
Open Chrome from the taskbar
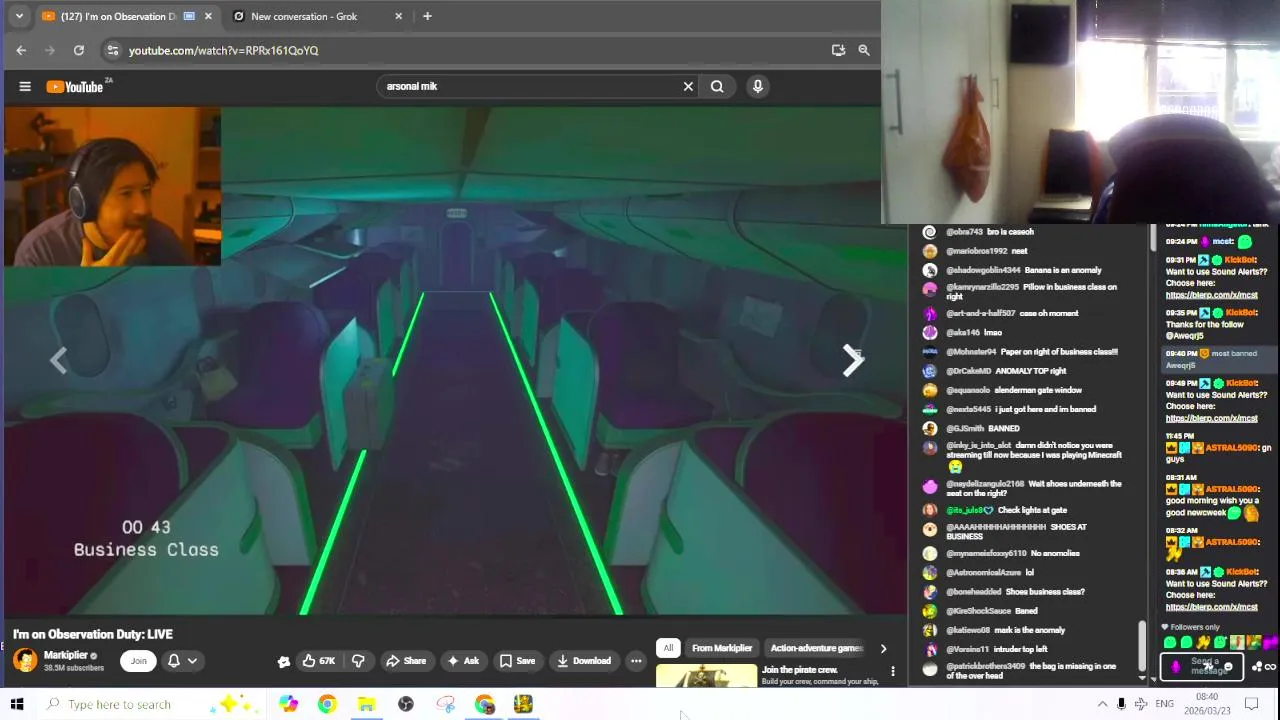(x=327, y=704)
